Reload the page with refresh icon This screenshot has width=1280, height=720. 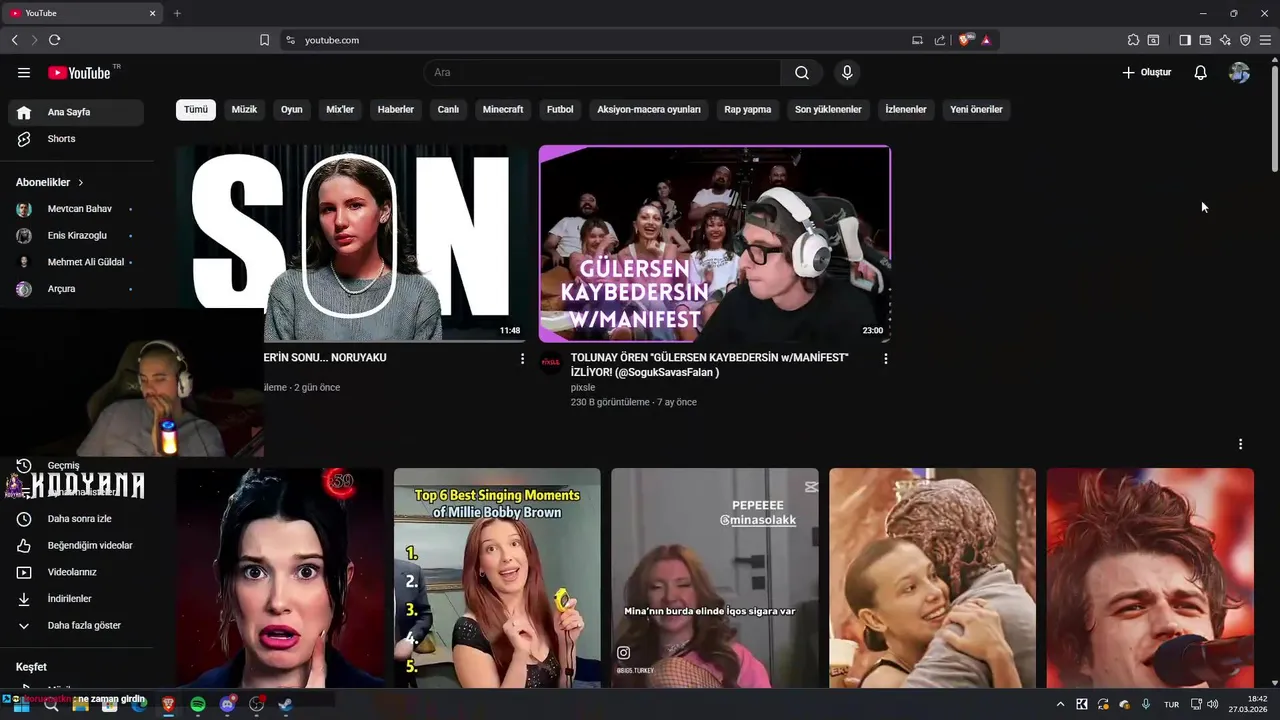tap(54, 40)
